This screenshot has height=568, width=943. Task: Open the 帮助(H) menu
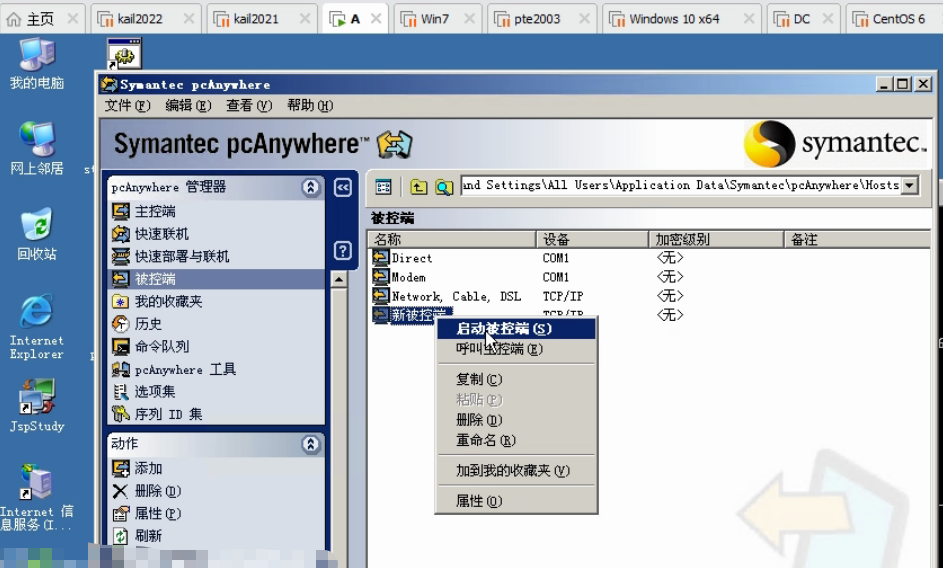[310, 105]
